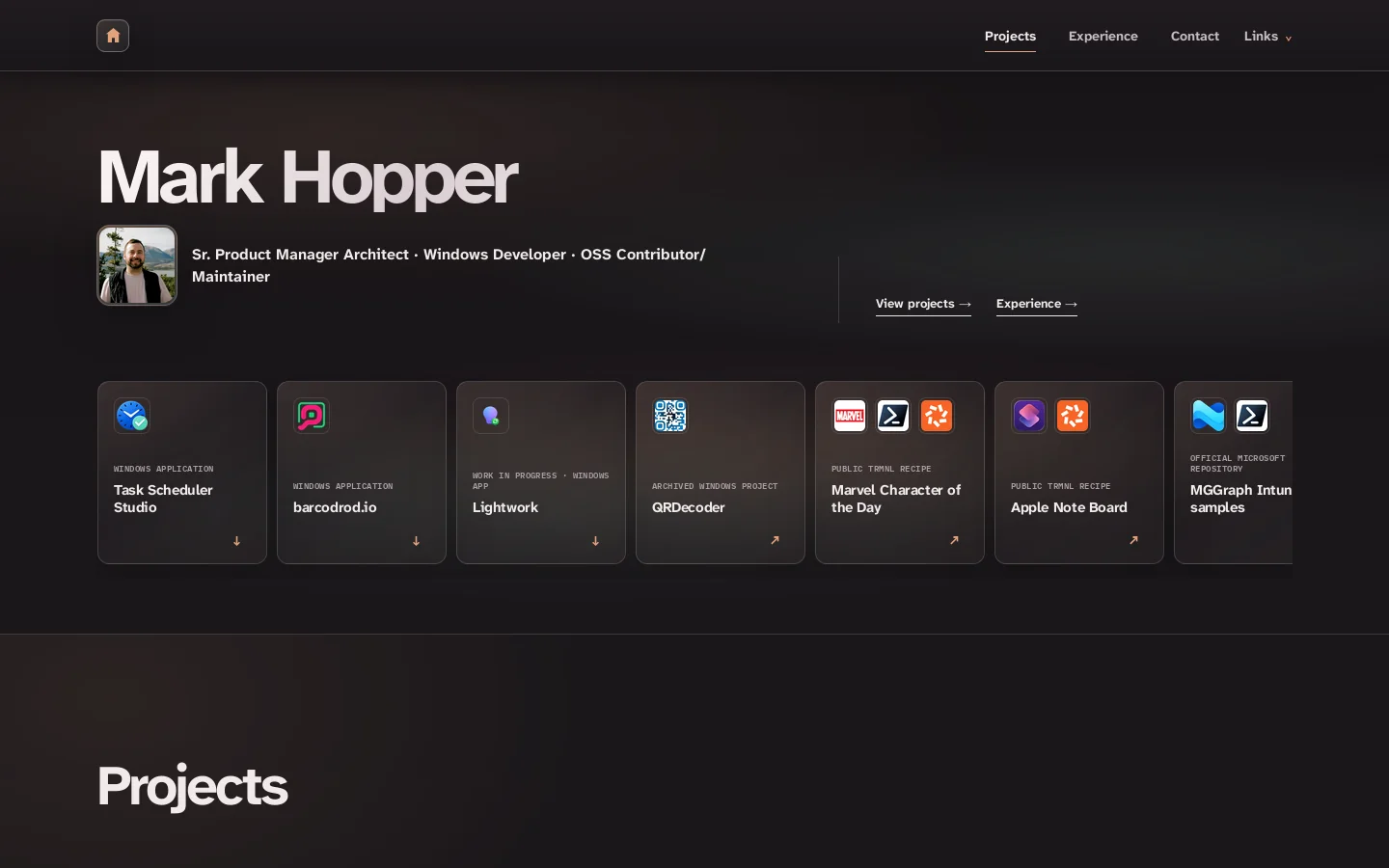Screen dimensions: 1389x868
Task: Open the MGGraph Intune samples title
Action: tap(1241, 499)
